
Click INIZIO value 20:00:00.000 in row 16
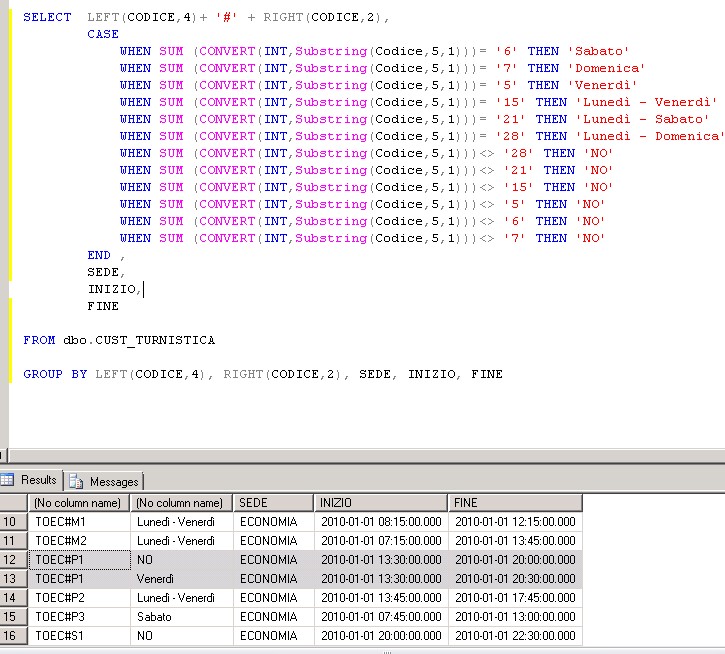(x=381, y=635)
